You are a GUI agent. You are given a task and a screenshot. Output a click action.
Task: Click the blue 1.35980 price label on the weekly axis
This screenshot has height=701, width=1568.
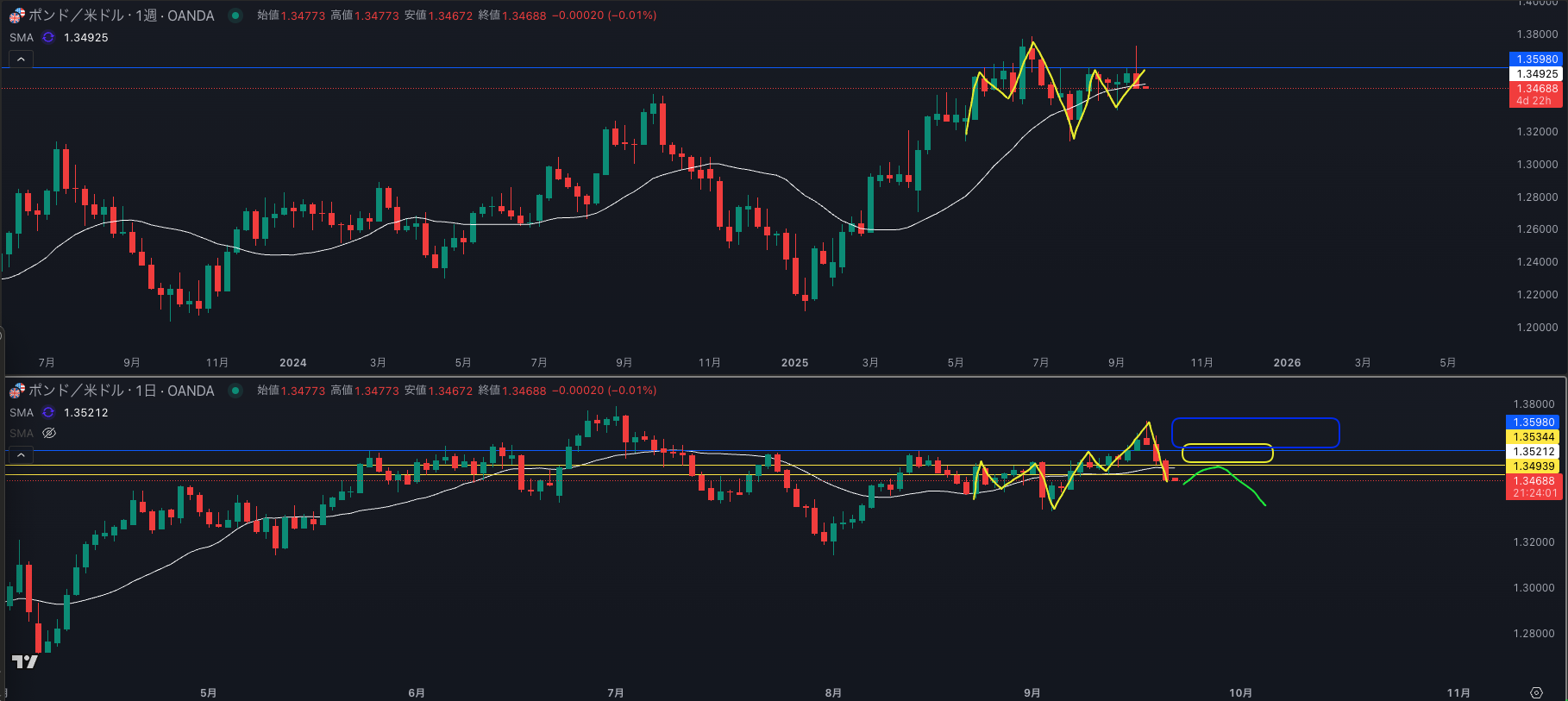tap(1537, 59)
